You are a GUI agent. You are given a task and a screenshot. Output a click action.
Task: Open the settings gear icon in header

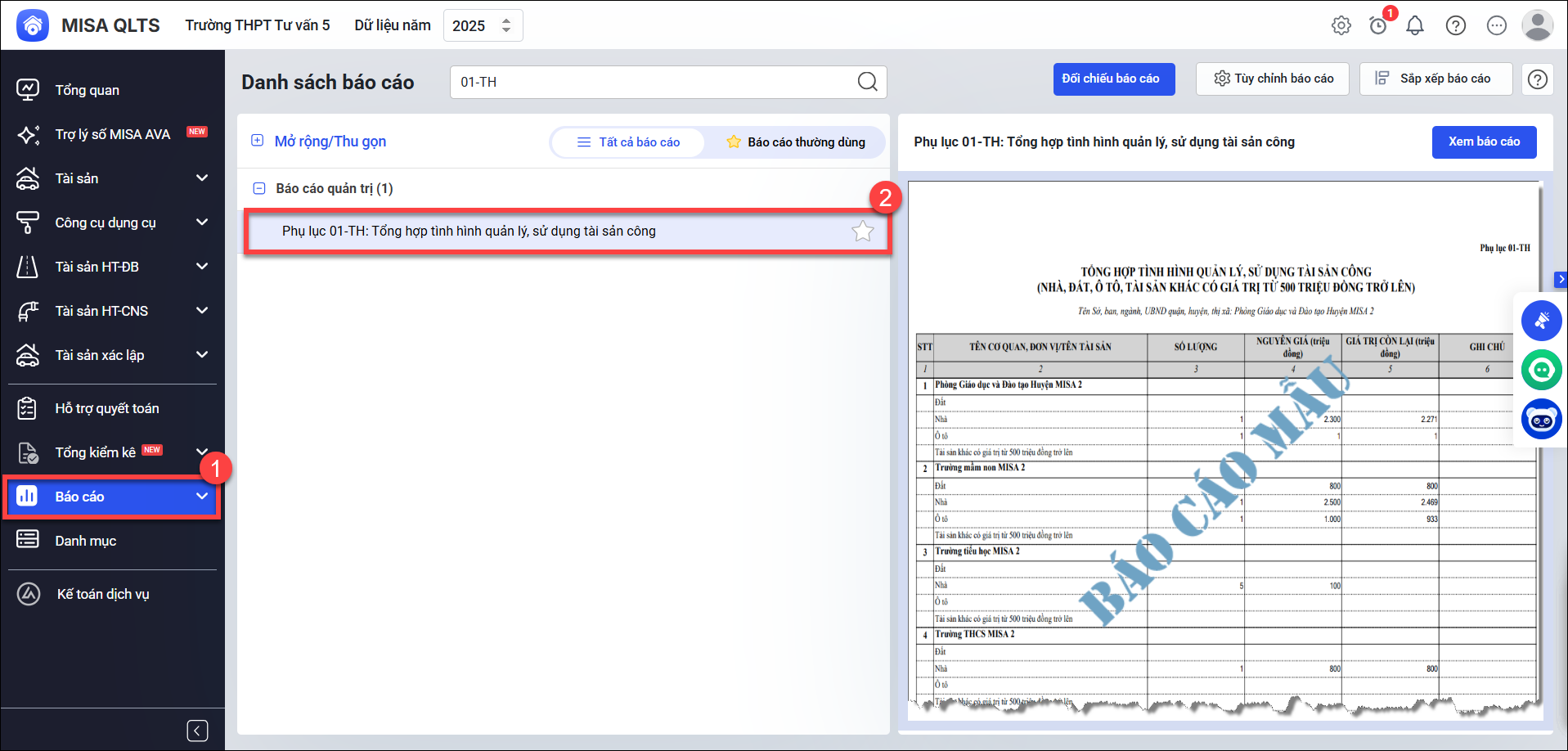[x=1341, y=25]
